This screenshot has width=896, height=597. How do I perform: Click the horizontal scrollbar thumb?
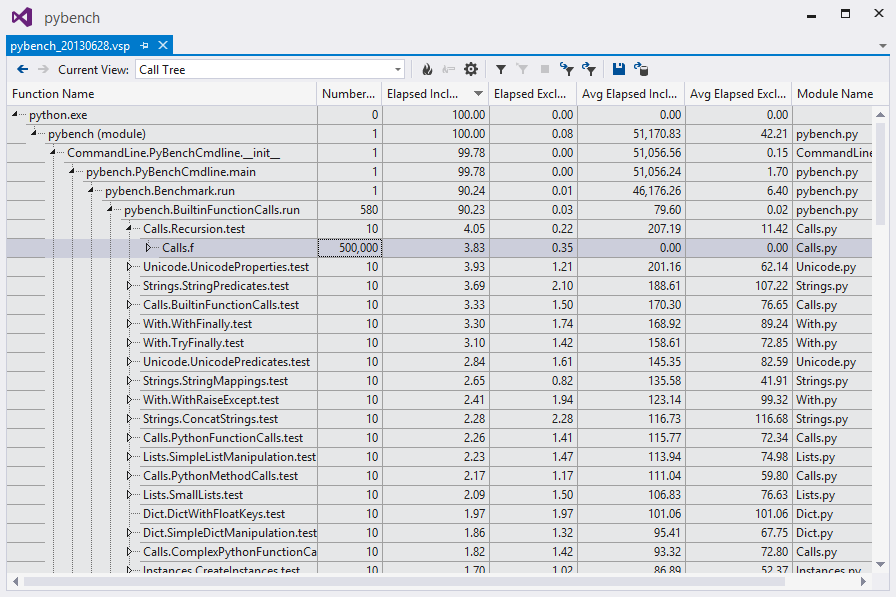(x=404, y=582)
